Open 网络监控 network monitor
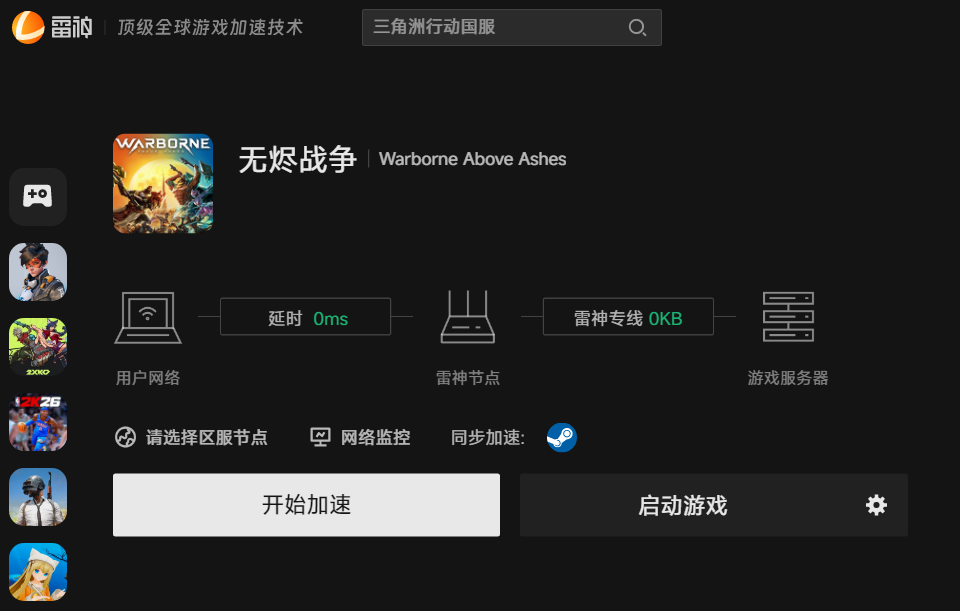 360,438
